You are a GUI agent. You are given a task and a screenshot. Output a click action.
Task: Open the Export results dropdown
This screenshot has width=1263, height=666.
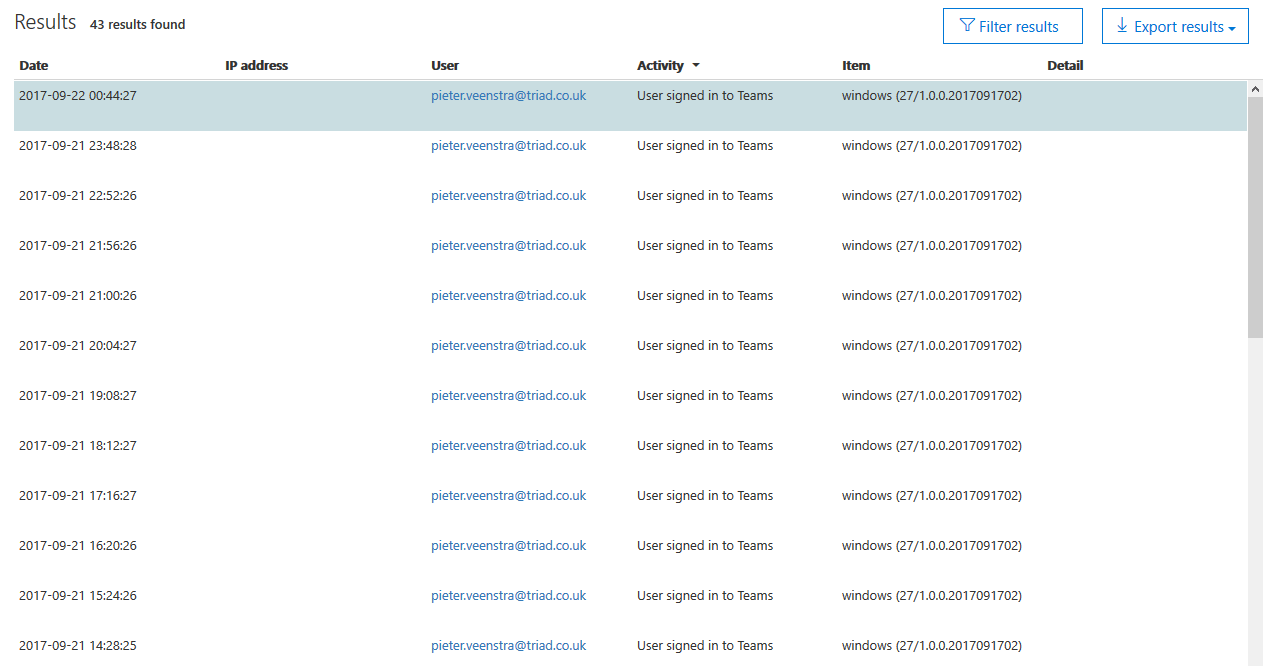point(1175,26)
